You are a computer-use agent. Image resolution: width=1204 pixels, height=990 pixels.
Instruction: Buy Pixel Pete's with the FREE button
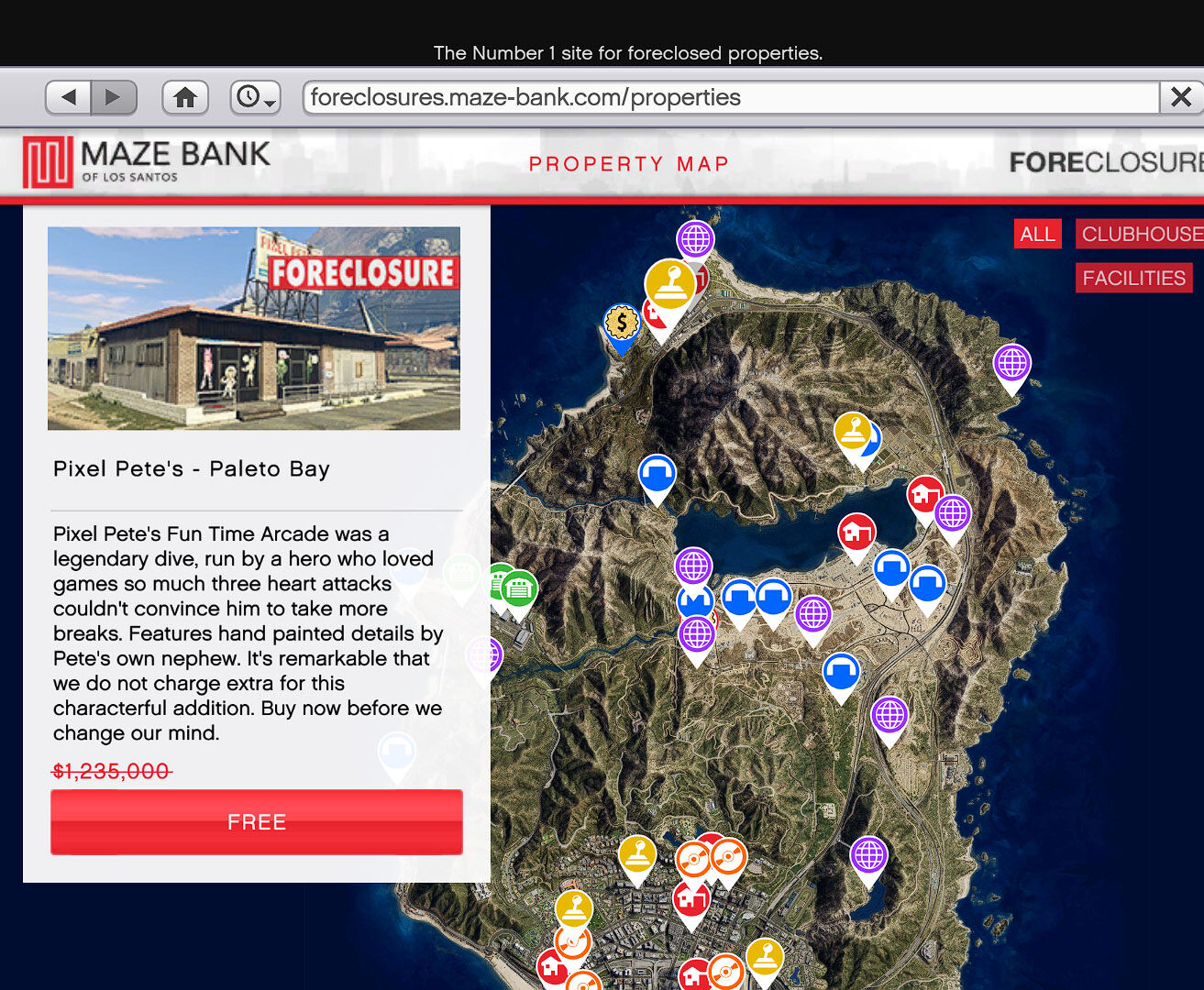[x=257, y=822]
